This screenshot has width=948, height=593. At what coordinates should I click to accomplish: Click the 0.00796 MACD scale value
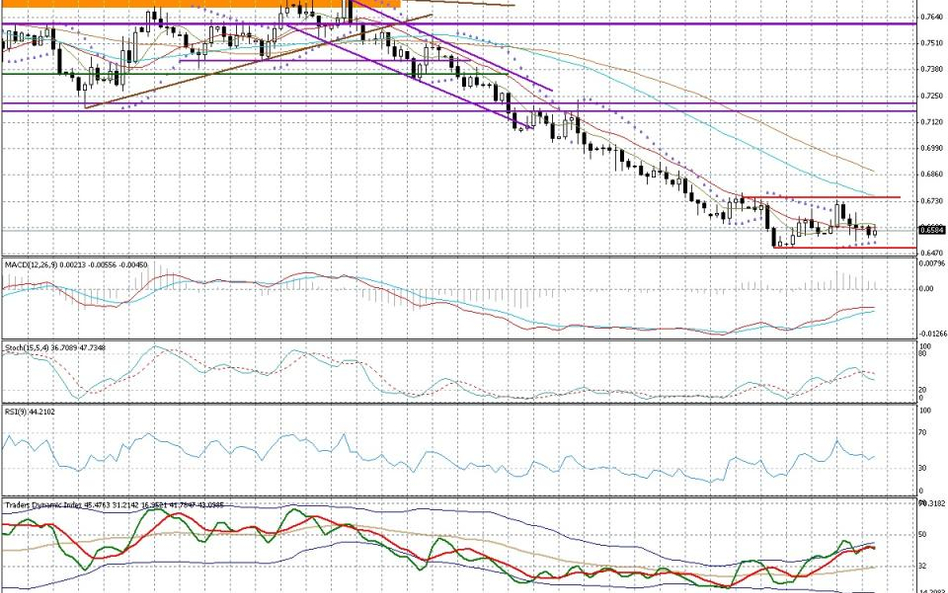click(932, 264)
